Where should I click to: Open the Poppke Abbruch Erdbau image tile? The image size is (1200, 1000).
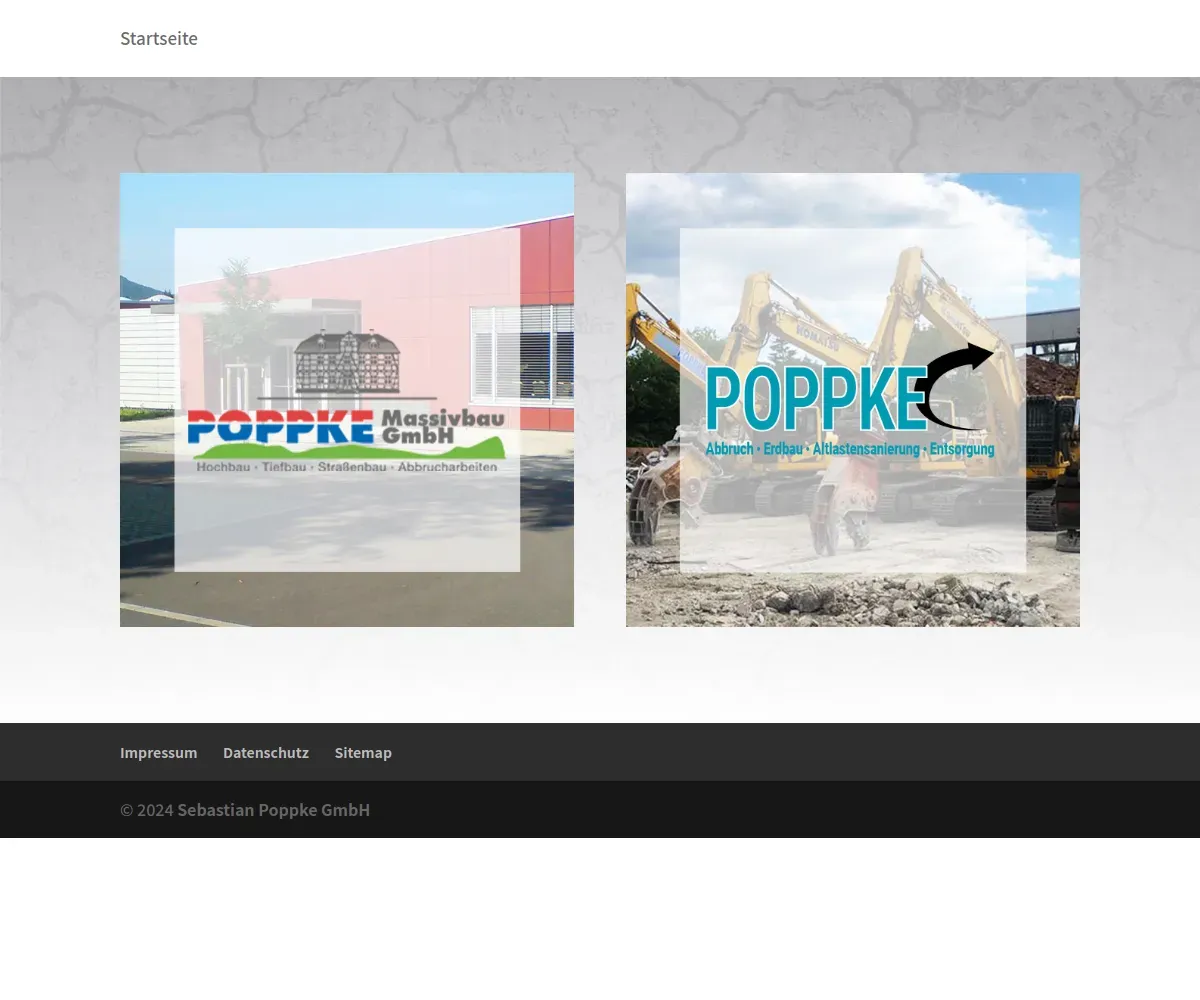(x=853, y=400)
